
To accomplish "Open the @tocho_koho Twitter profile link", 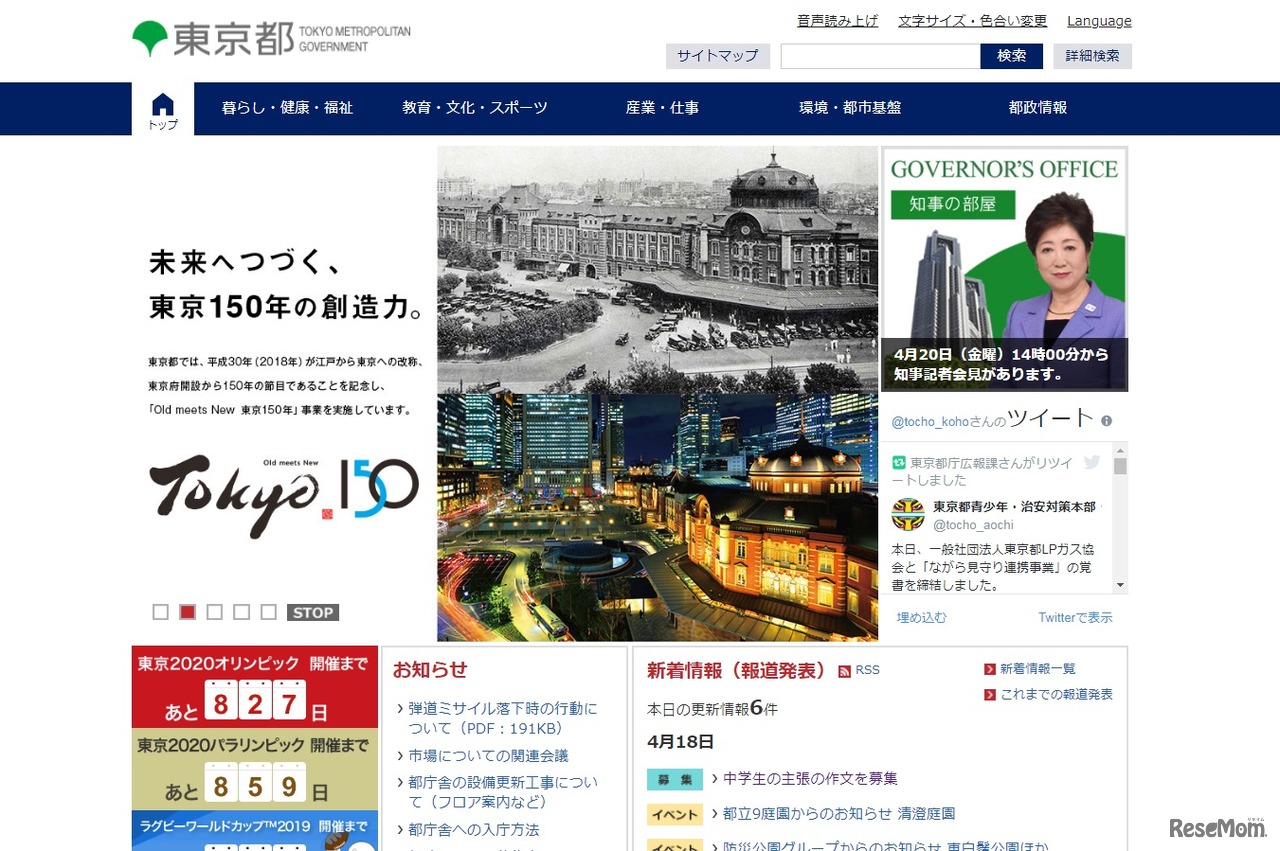I will 930,422.
